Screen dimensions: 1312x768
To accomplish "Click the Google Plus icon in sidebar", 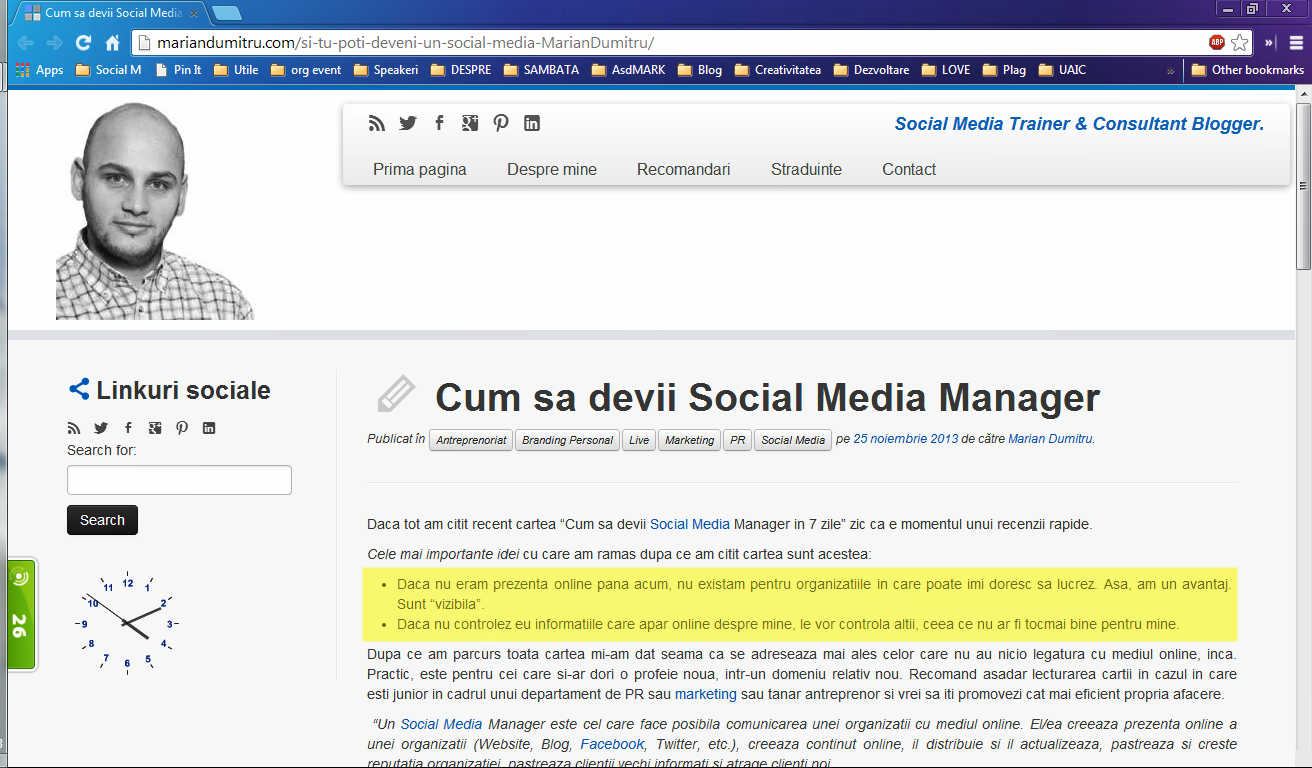I will click(155, 428).
